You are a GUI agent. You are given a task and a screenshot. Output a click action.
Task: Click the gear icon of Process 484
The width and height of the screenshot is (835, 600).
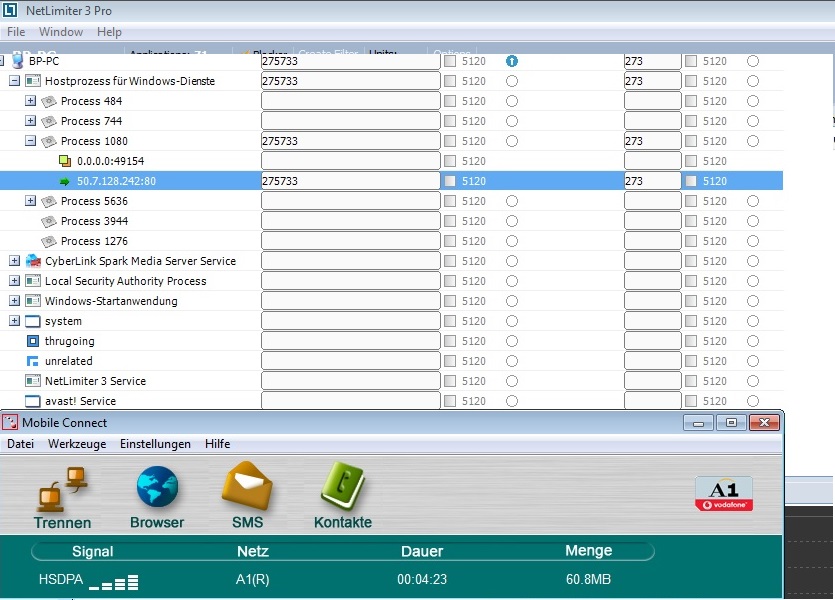coord(49,101)
